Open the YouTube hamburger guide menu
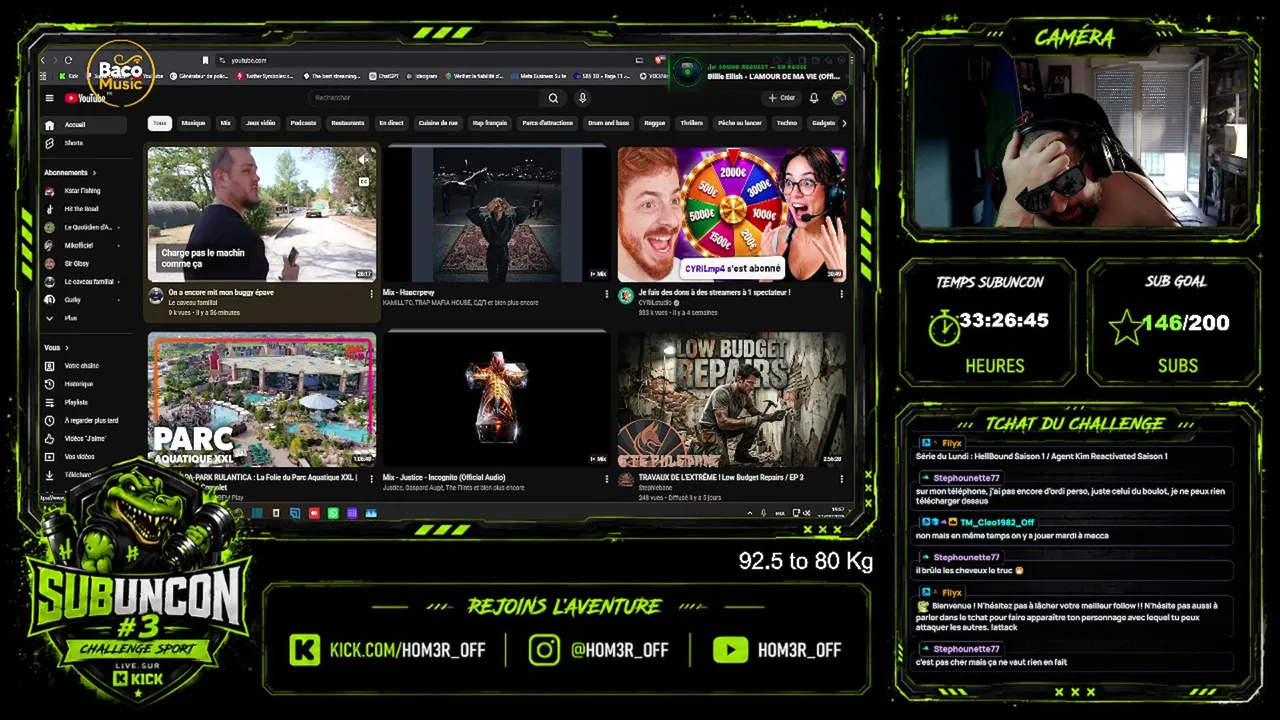Screen dimensions: 1280x720 tap(49, 98)
